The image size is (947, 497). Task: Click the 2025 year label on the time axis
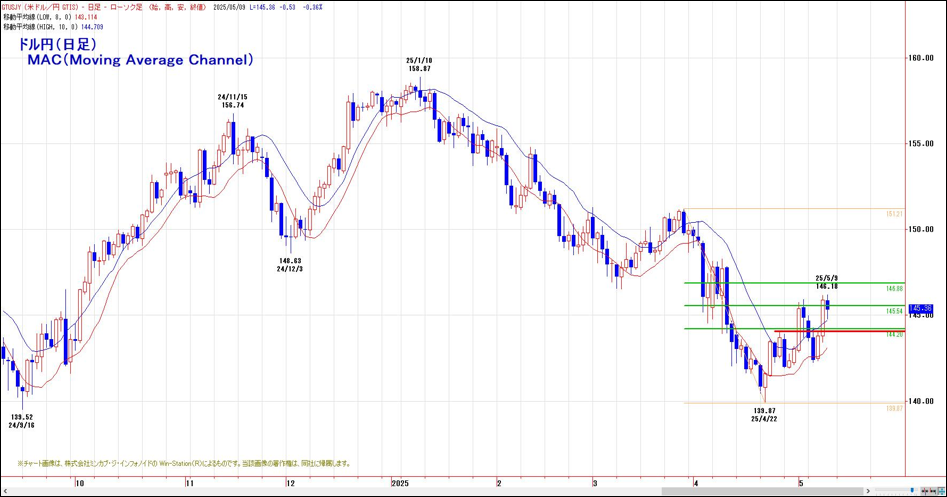point(400,483)
